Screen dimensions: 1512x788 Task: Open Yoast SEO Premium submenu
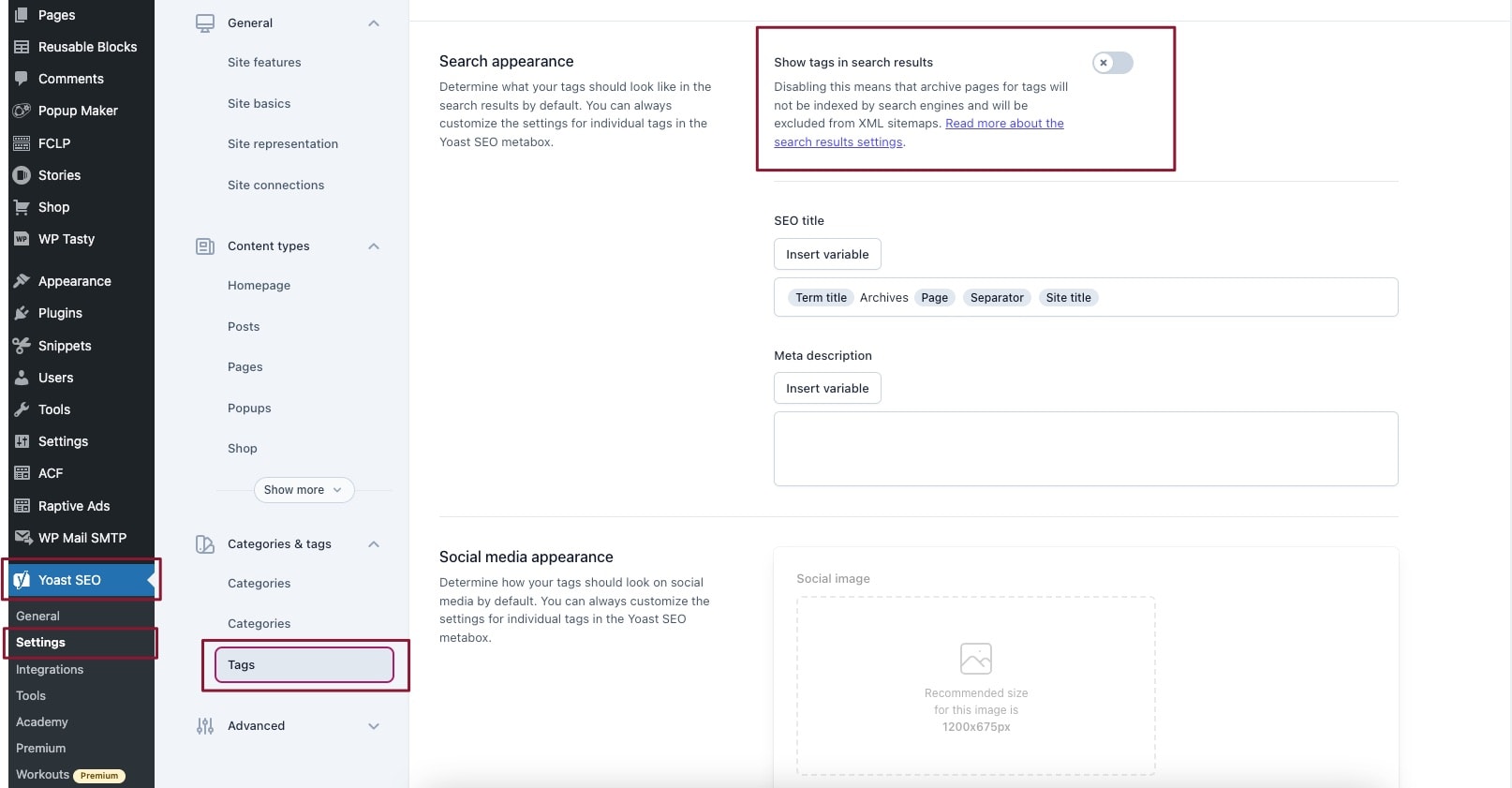pos(40,749)
